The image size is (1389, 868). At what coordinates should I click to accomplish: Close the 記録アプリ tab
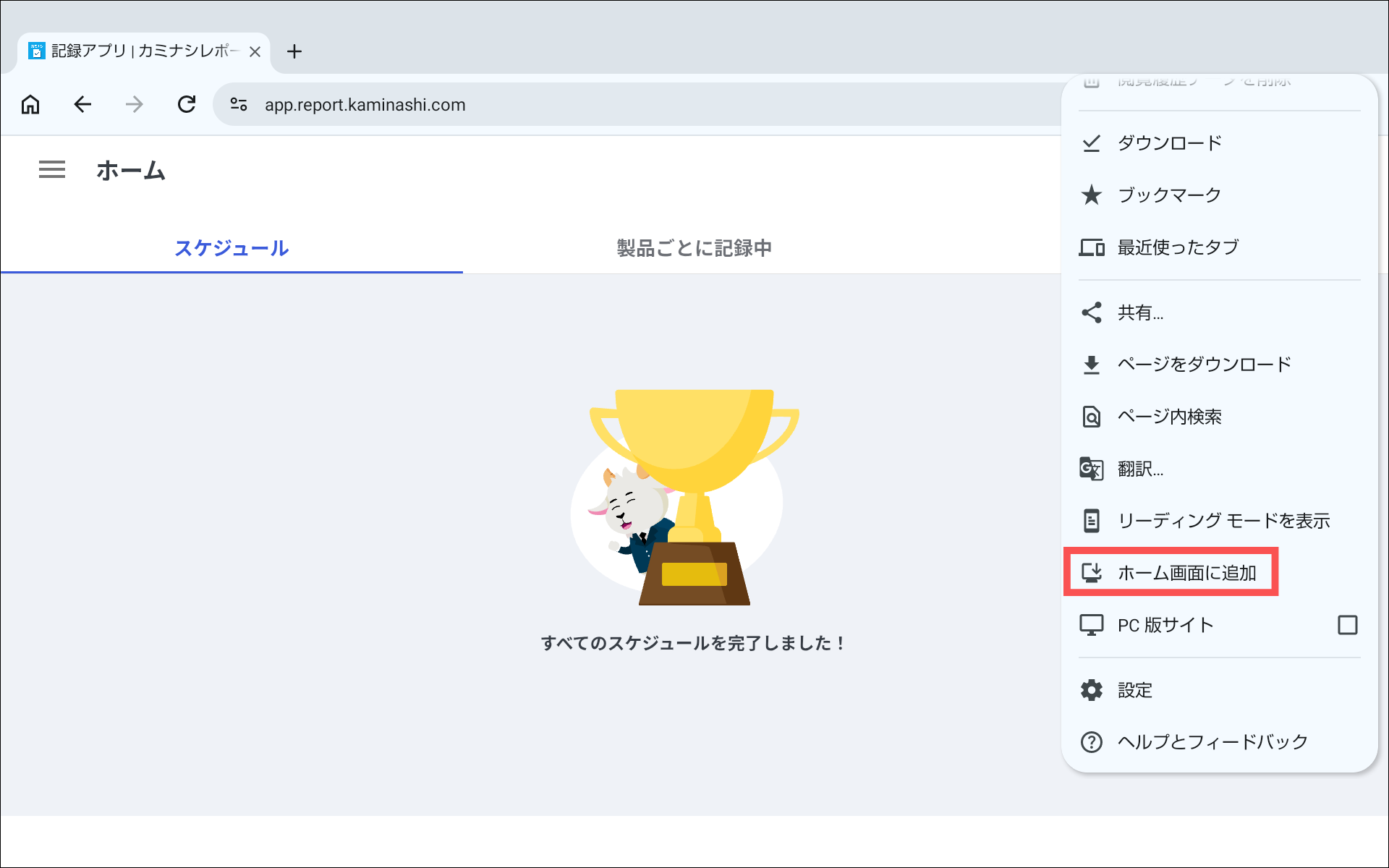pos(255,51)
